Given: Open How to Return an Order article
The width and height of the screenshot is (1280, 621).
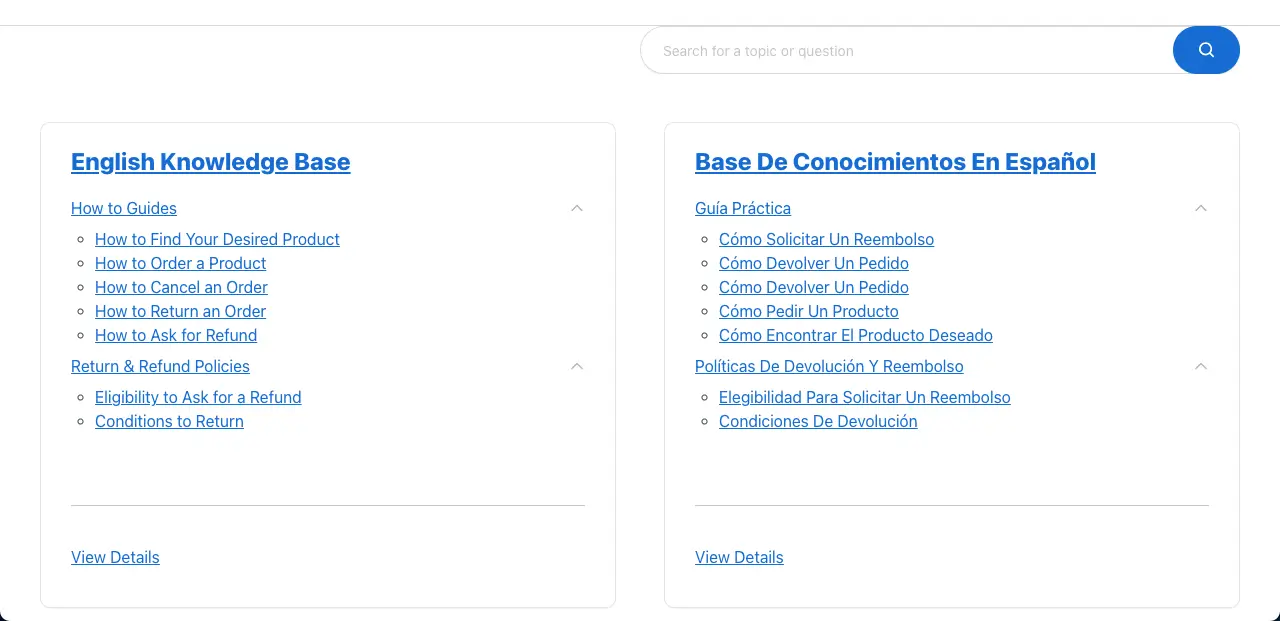Looking at the screenshot, I should (180, 311).
